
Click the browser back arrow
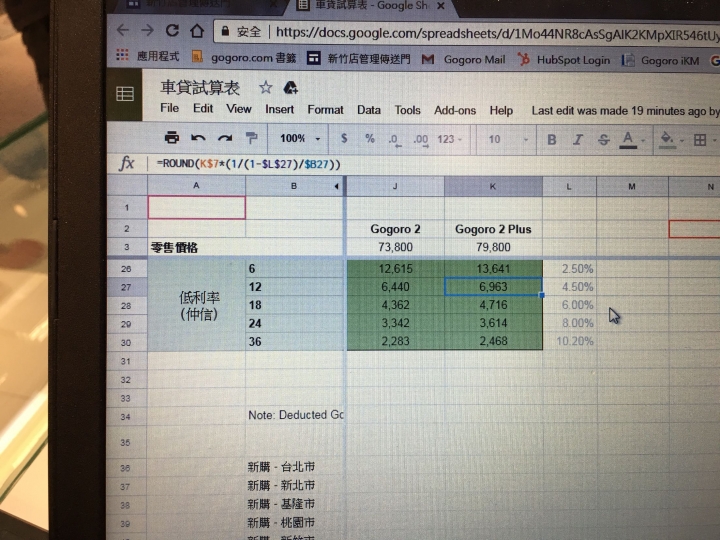click(123, 30)
